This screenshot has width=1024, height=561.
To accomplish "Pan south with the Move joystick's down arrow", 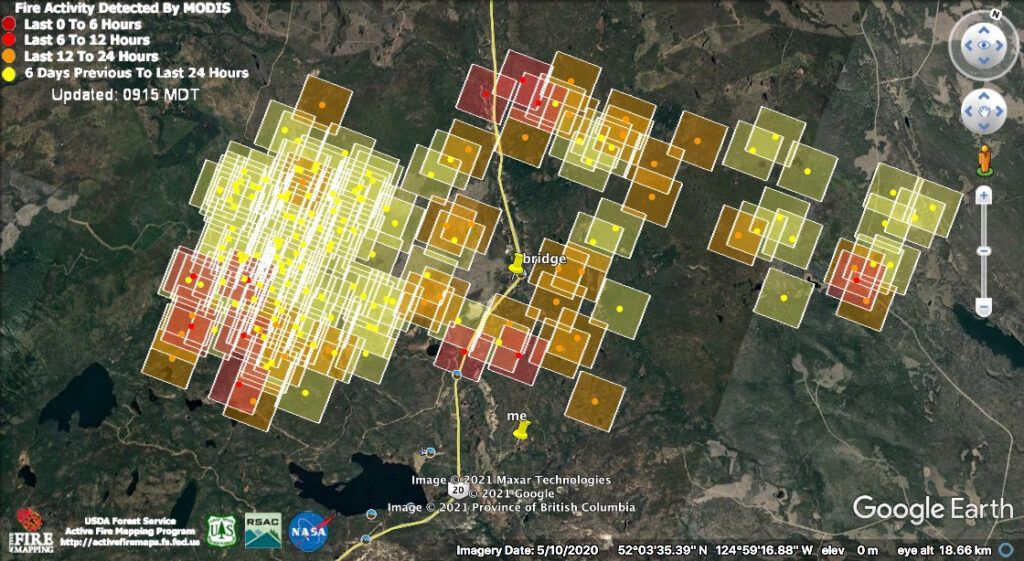I will click(x=984, y=126).
